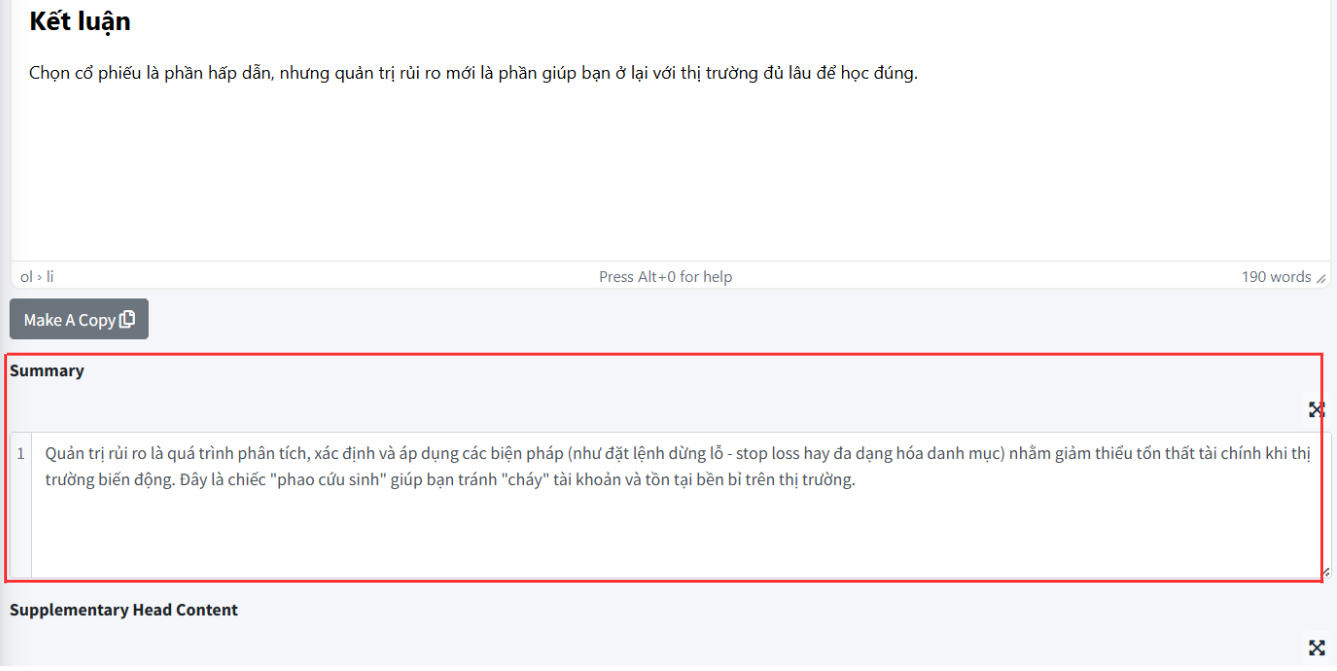Expand Supplementary Head Content editor to fullscreen
1337x671 pixels.
[x=1316, y=647]
